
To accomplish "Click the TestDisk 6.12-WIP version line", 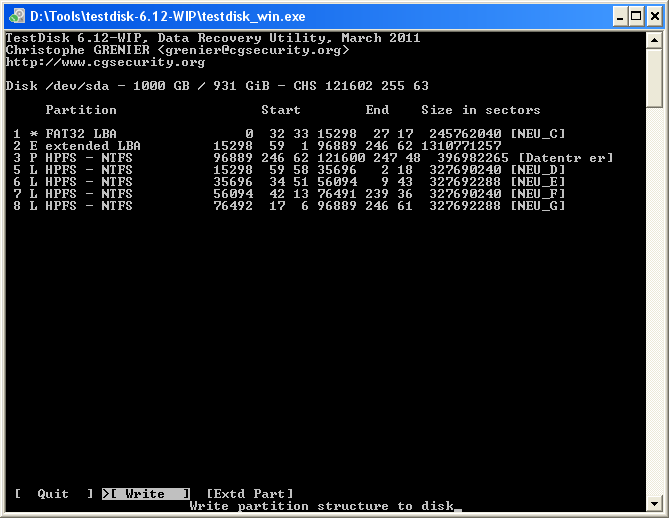I will [213, 38].
